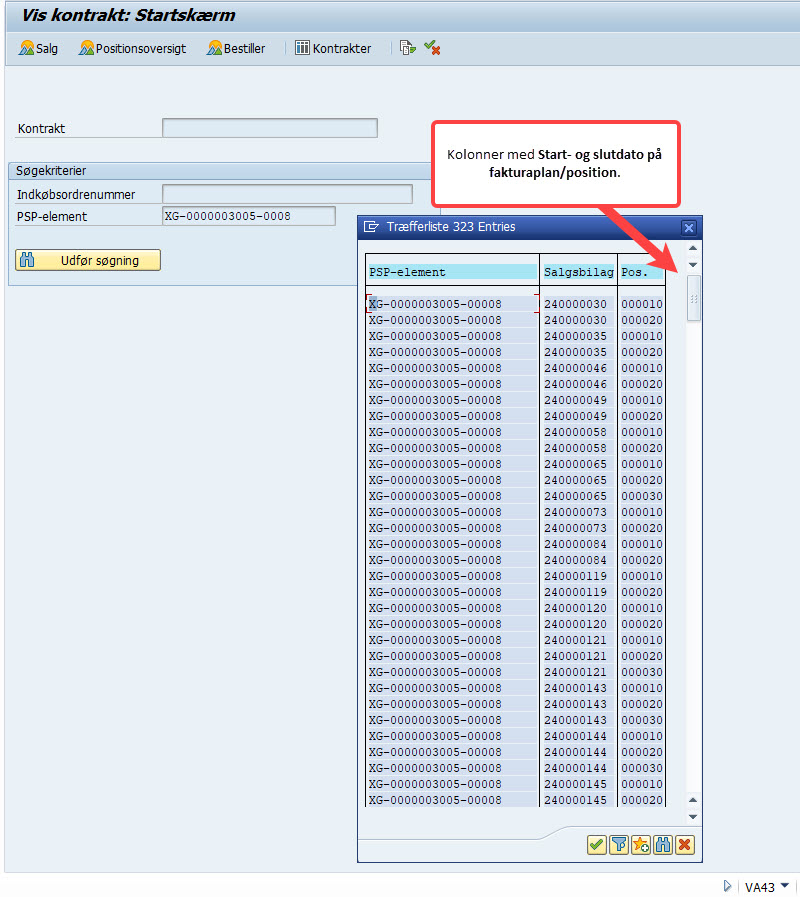The image size is (800, 897).
Task: Click the Bestiller toolbar button
Action: [x=236, y=48]
